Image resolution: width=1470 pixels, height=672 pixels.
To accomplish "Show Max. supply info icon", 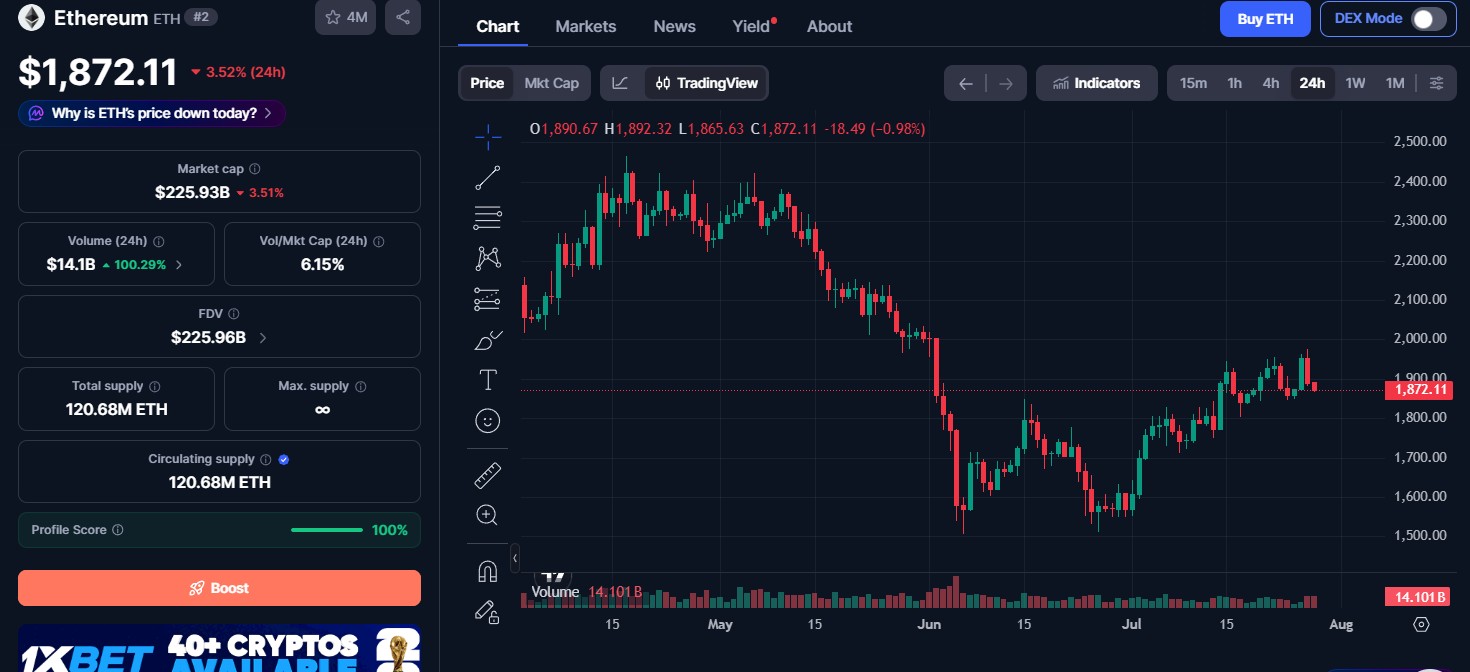I will point(361,386).
